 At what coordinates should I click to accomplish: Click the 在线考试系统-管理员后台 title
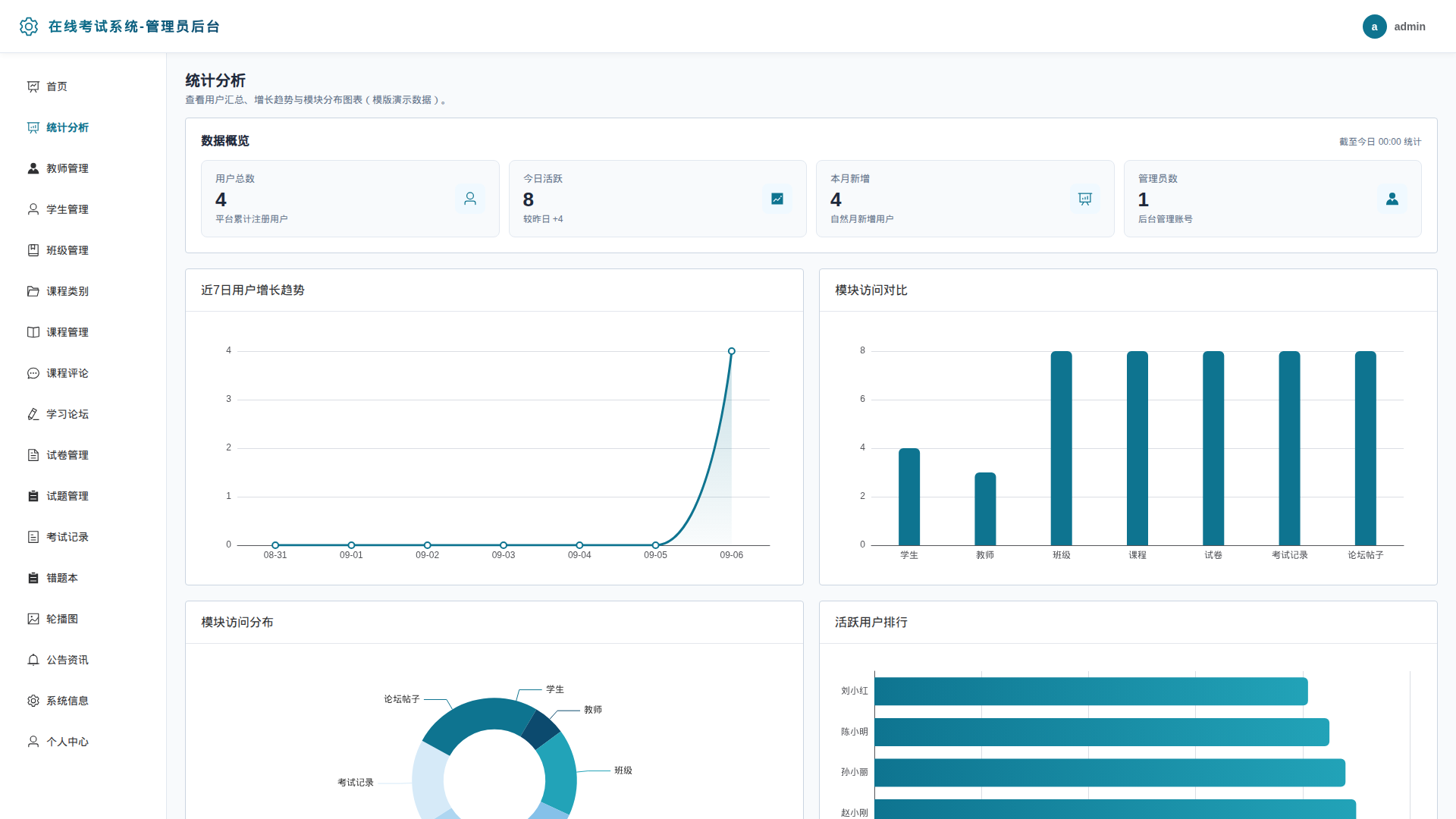(134, 27)
